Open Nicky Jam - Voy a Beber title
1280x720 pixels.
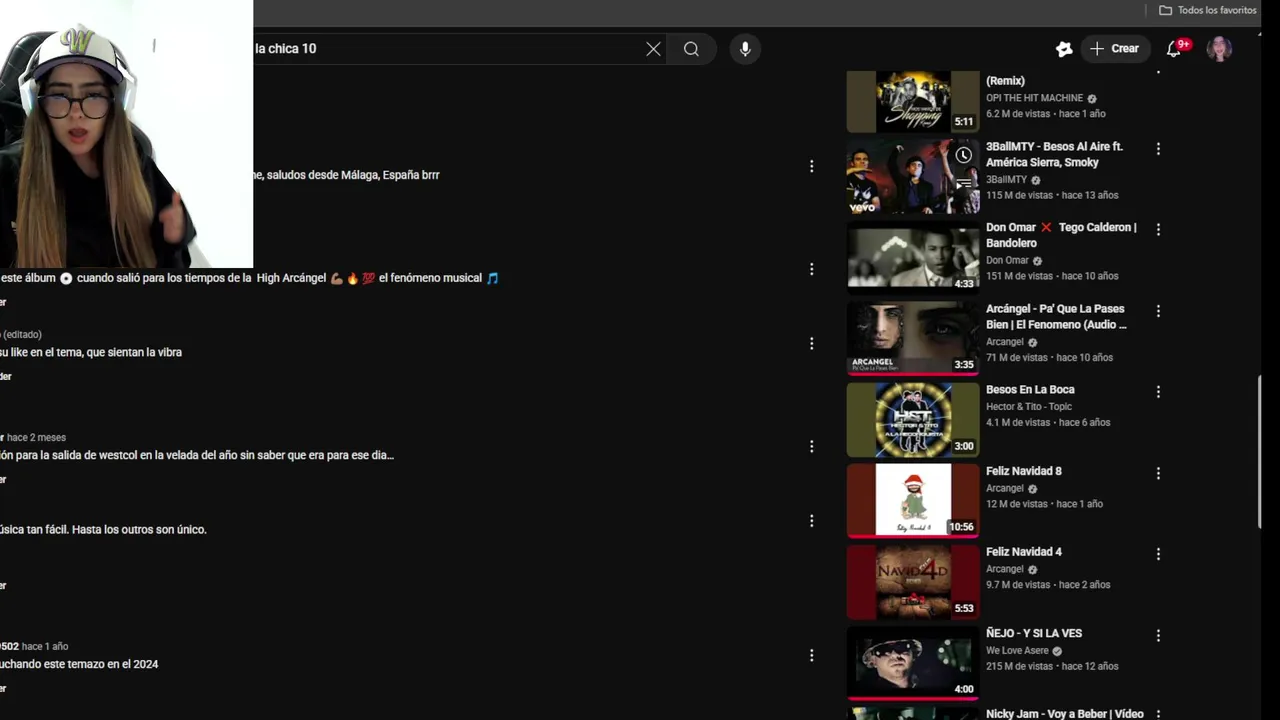click(x=1065, y=714)
